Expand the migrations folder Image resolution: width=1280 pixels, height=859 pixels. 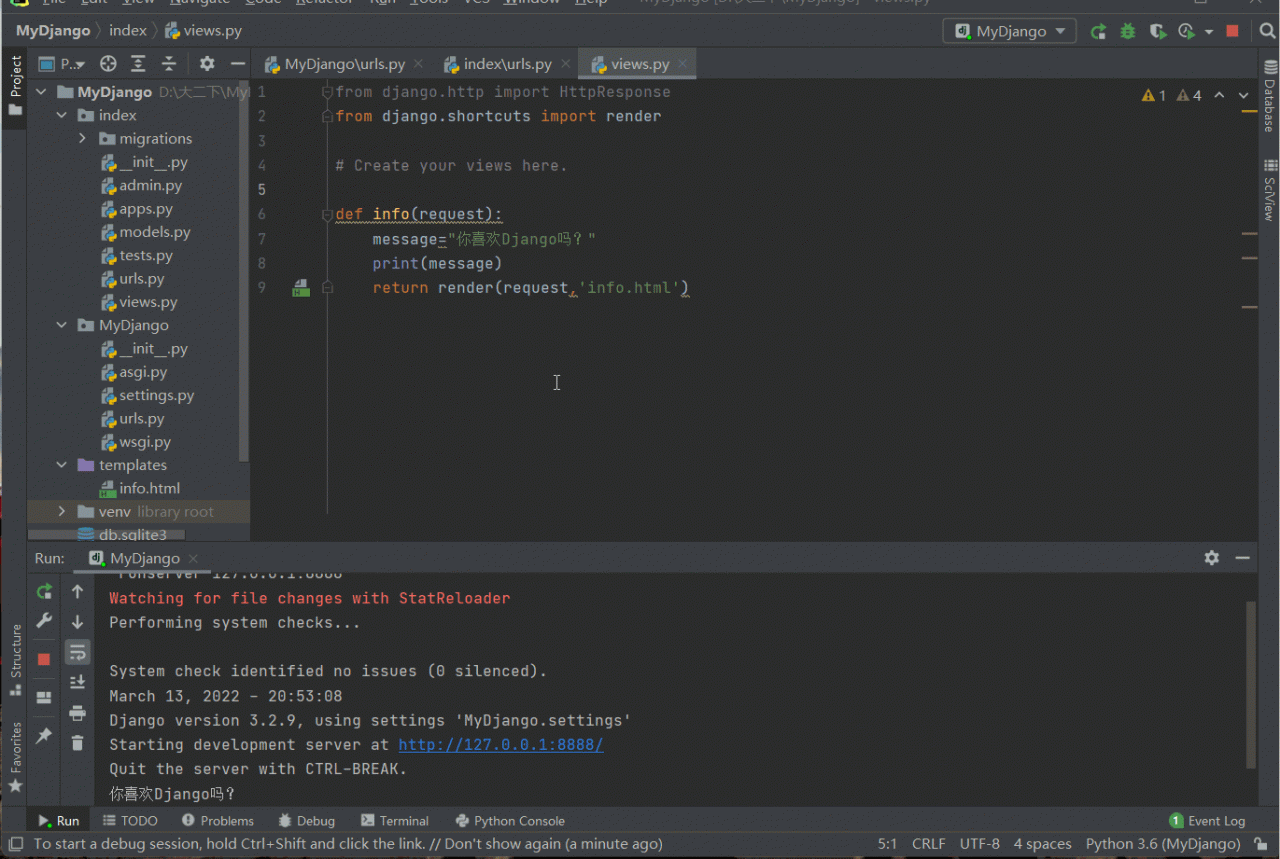(x=83, y=139)
